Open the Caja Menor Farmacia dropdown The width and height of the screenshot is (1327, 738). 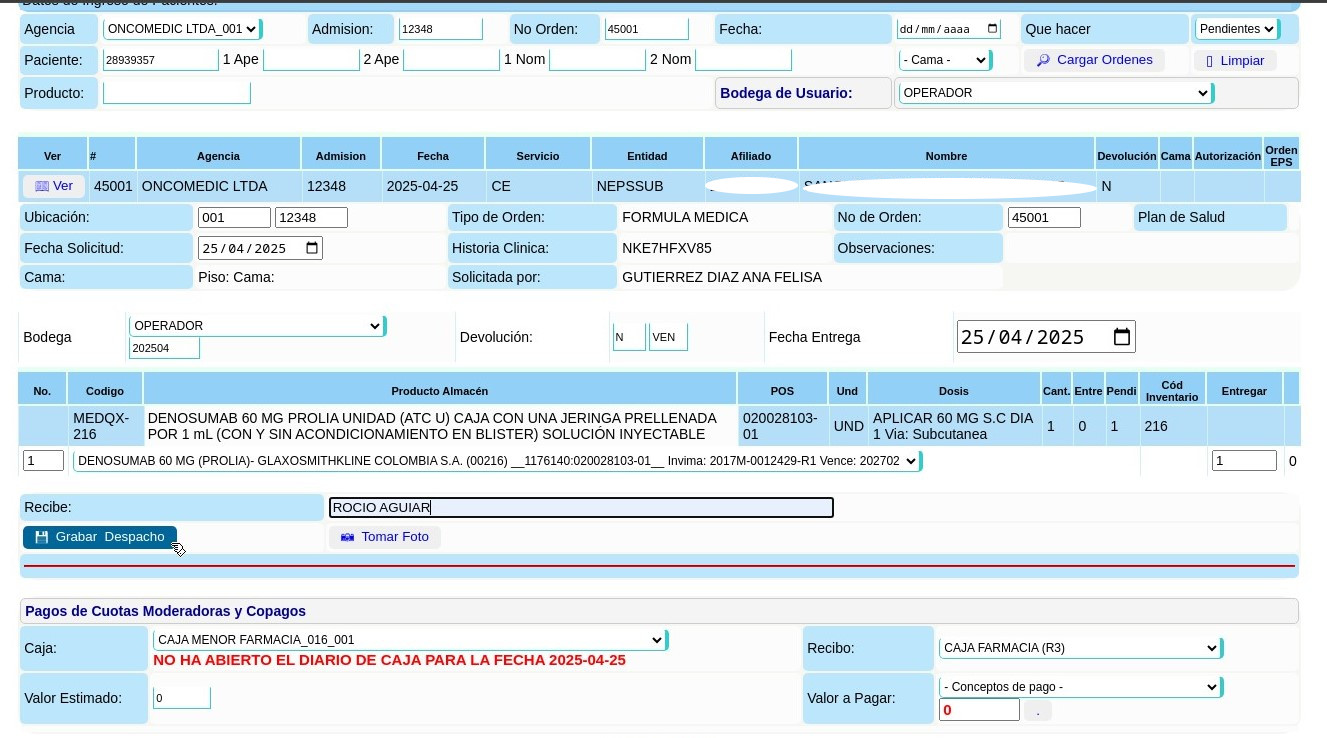coord(409,640)
